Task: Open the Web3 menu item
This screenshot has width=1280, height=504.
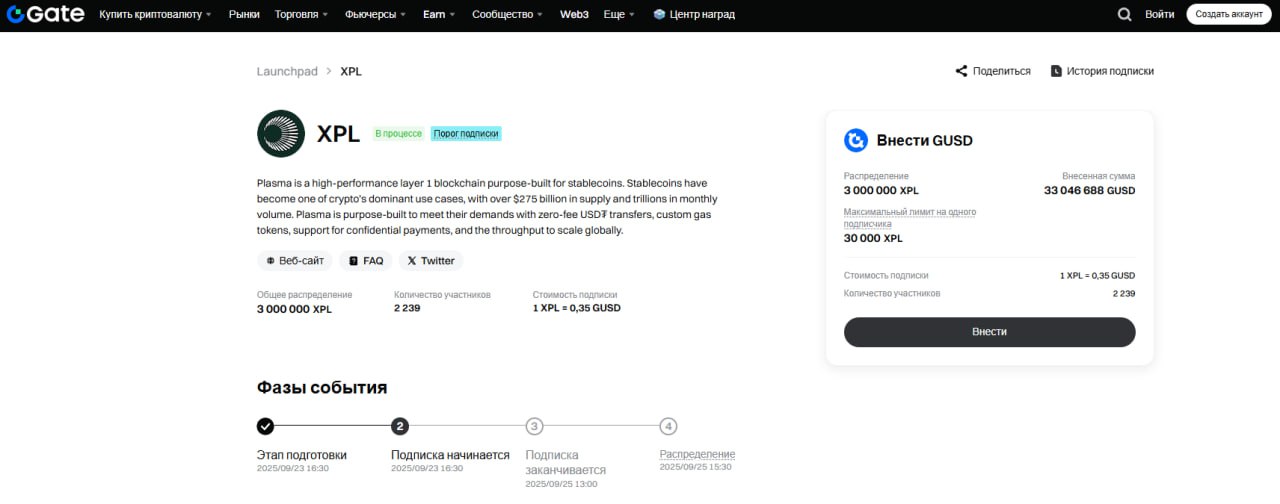Action: pos(574,15)
